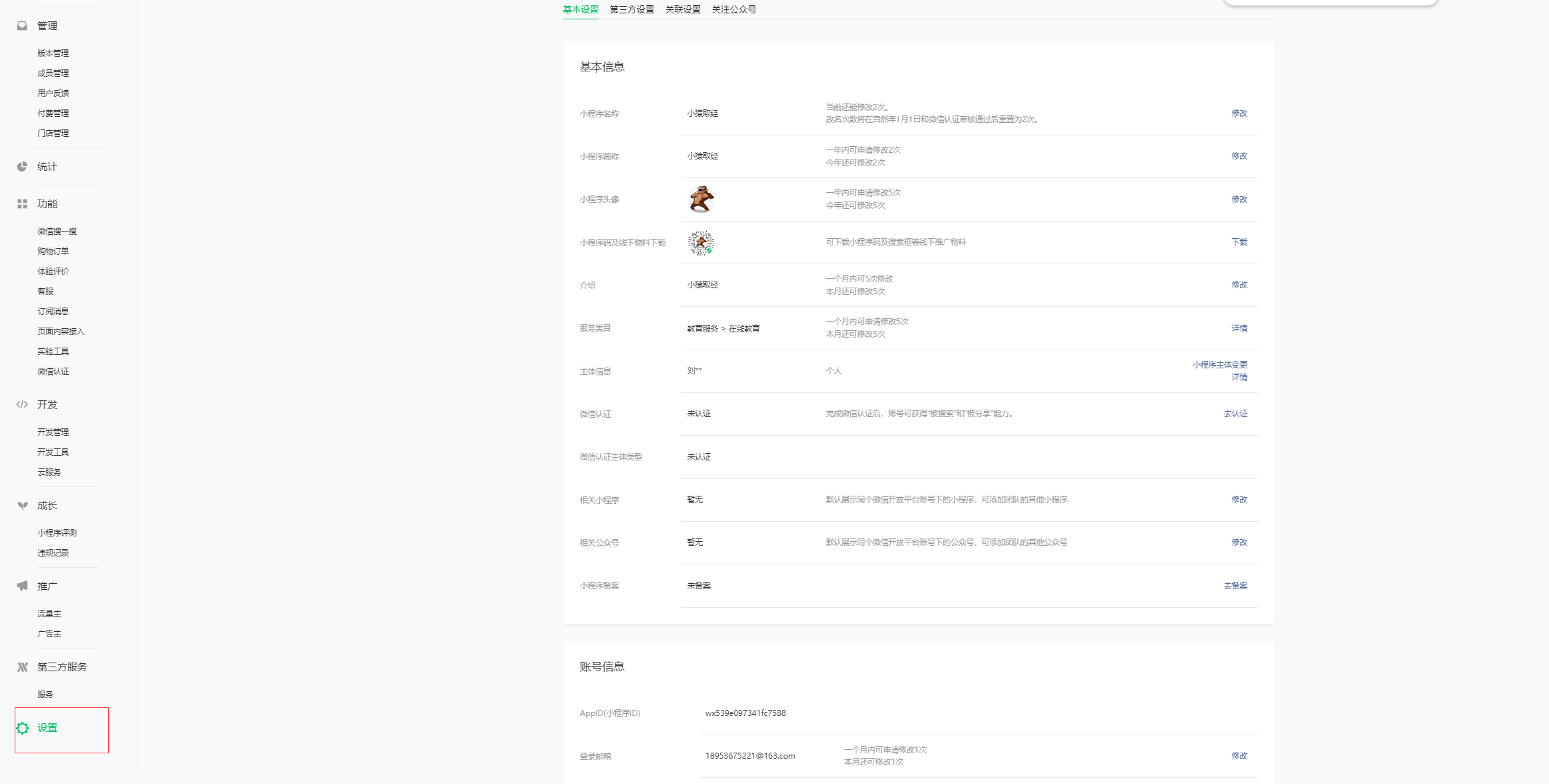Click 去备案 link for 小程序备案
The width and height of the screenshot is (1549, 784).
click(1235, 586)
